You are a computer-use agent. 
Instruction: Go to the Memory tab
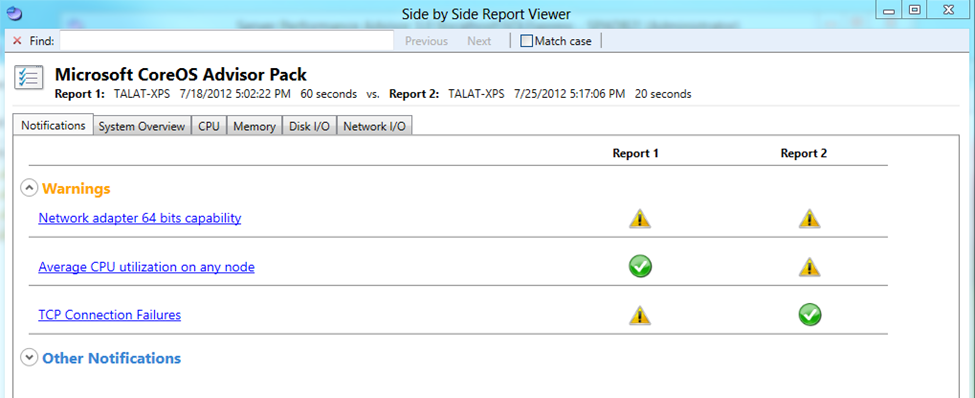[254, 126]
